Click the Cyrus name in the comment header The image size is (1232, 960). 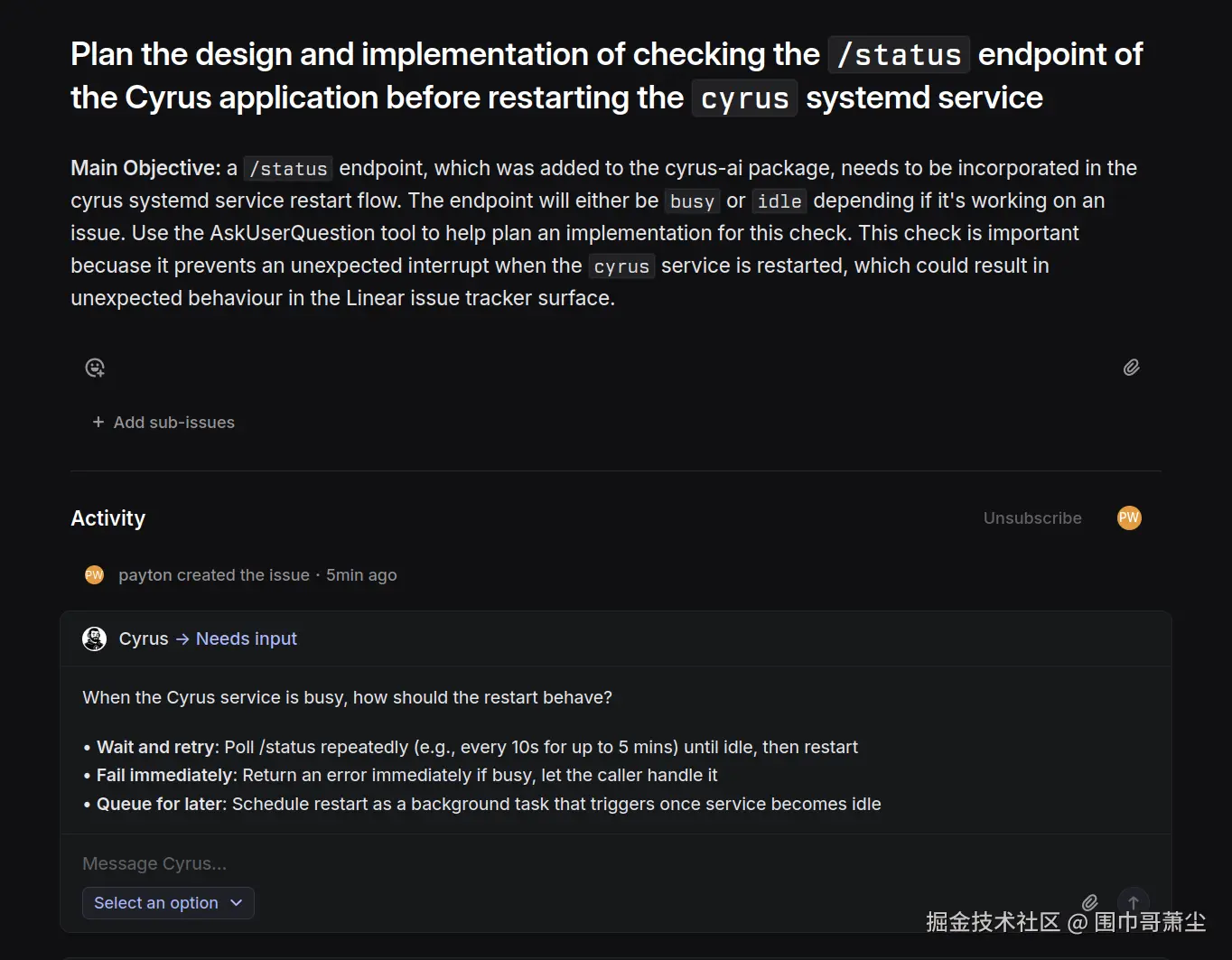click(x=144, y=638)
